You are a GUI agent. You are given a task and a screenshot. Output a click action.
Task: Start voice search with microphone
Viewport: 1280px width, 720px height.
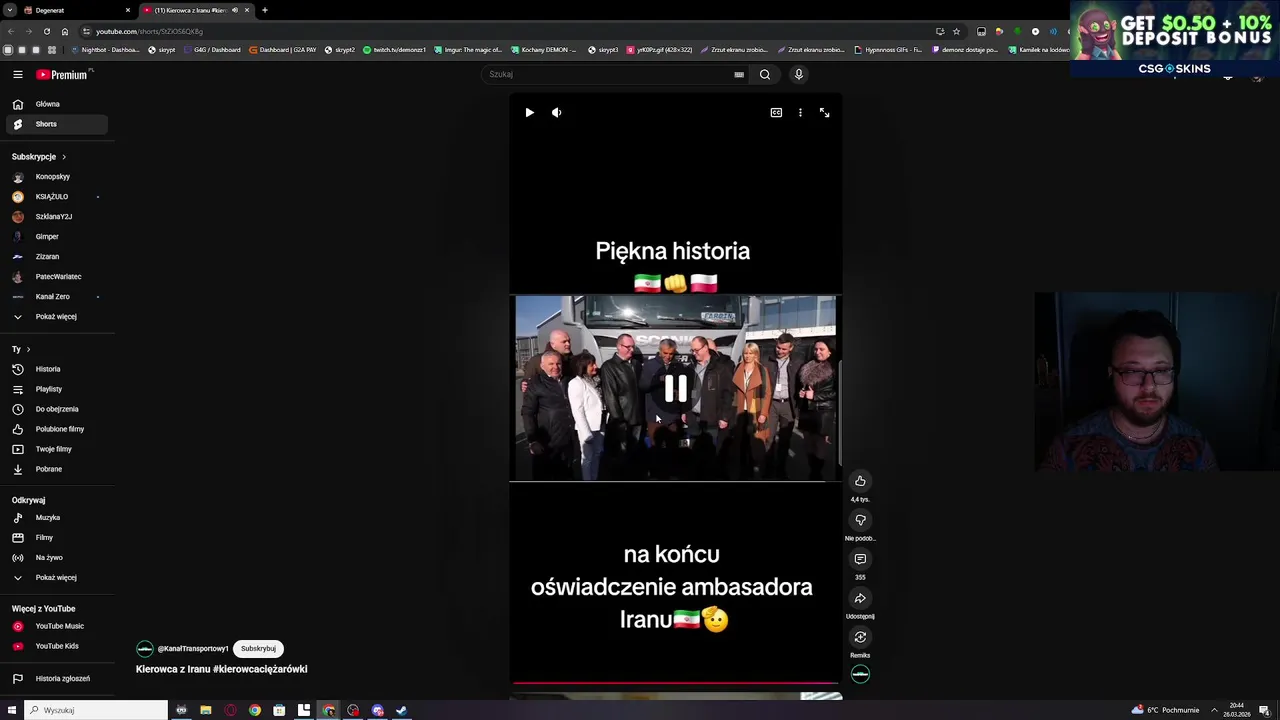coord(798,74)
